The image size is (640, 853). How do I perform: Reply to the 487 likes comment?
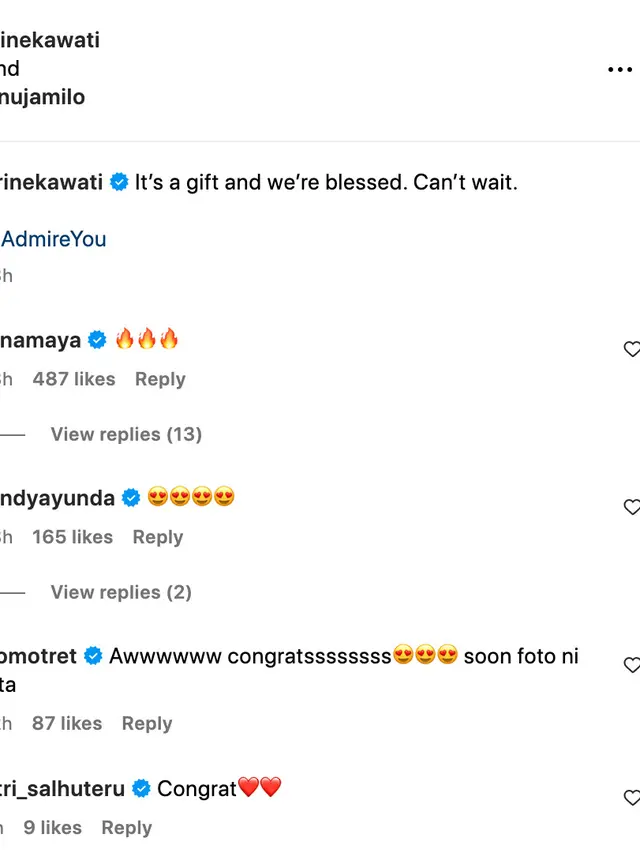160,379
